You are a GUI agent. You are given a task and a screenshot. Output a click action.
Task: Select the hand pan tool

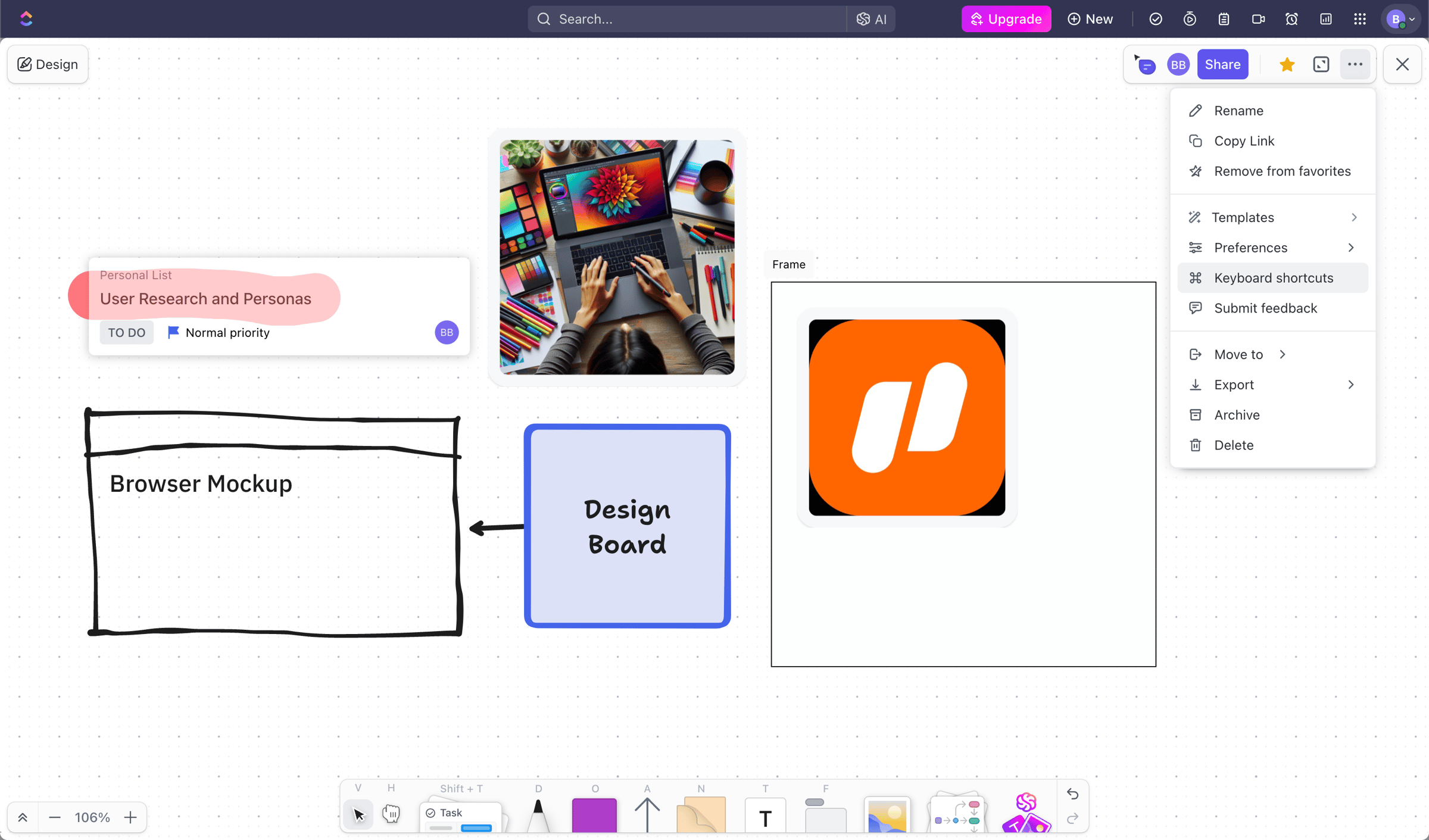coord(391,813)
